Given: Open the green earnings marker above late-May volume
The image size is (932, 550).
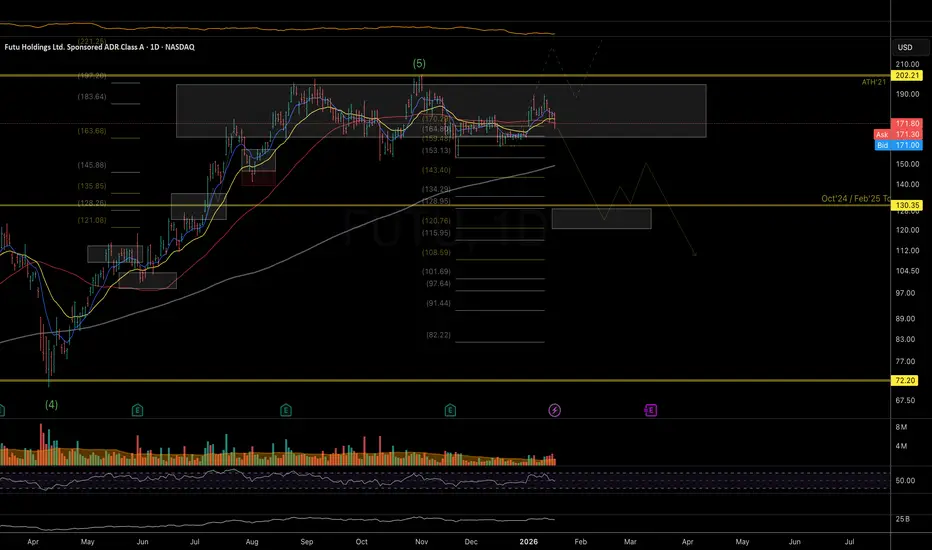Looking at the screenshot, I should pos(137,410).
